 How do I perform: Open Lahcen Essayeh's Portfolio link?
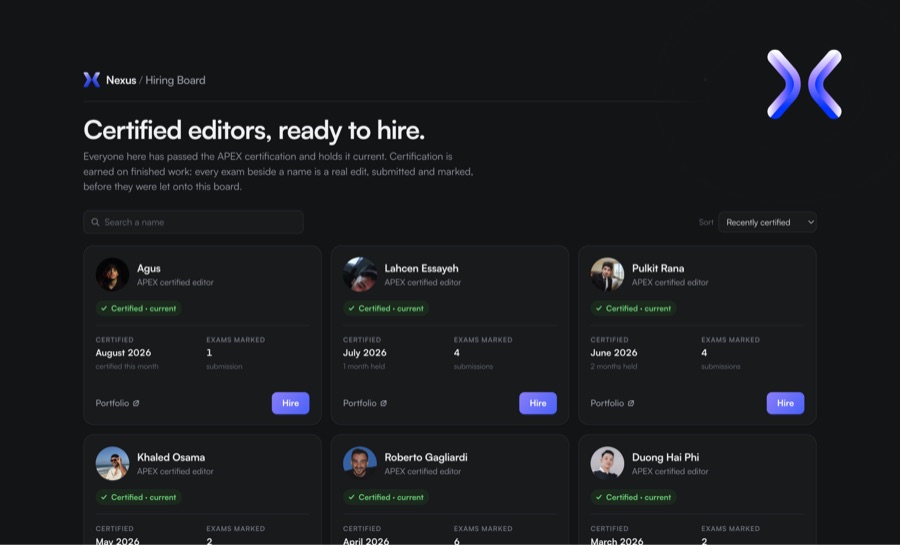tap(365, 403)
